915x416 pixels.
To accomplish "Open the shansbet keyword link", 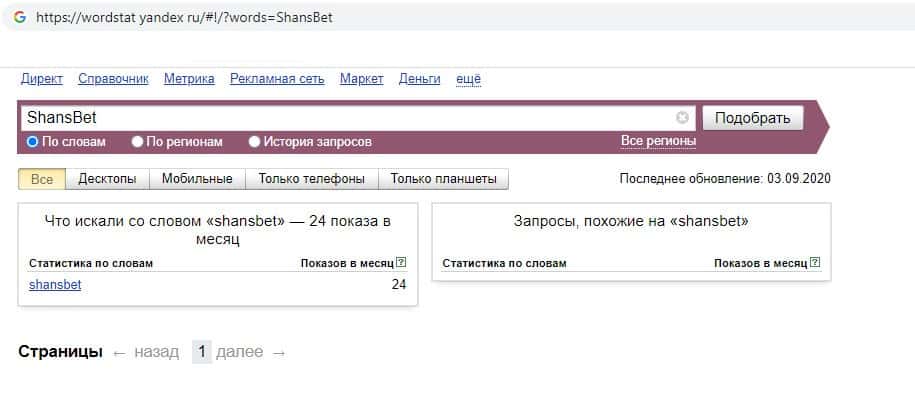I will (x=55, y=285).
